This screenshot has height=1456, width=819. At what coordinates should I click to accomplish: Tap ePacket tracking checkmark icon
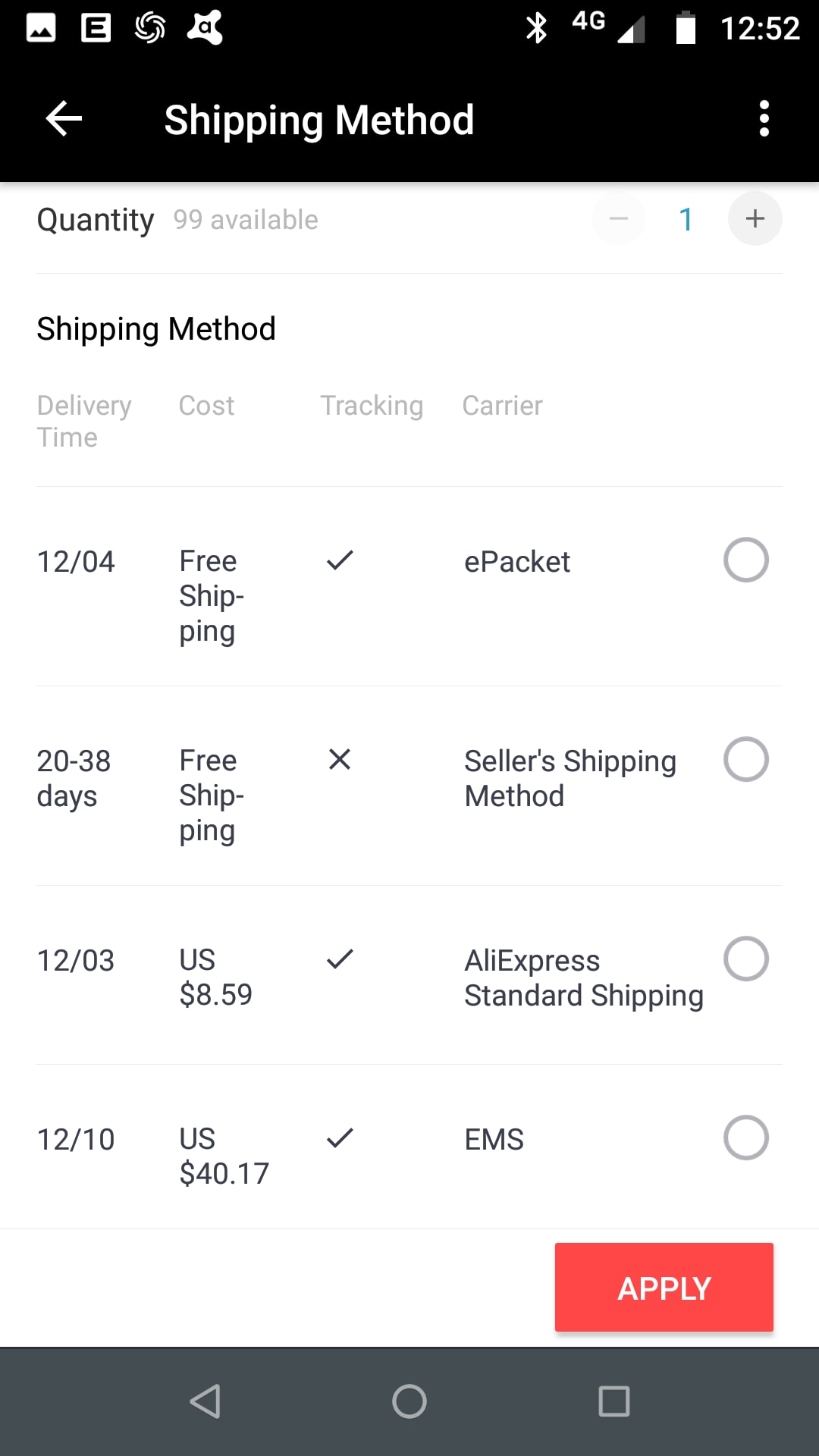[x=340, y=560]
